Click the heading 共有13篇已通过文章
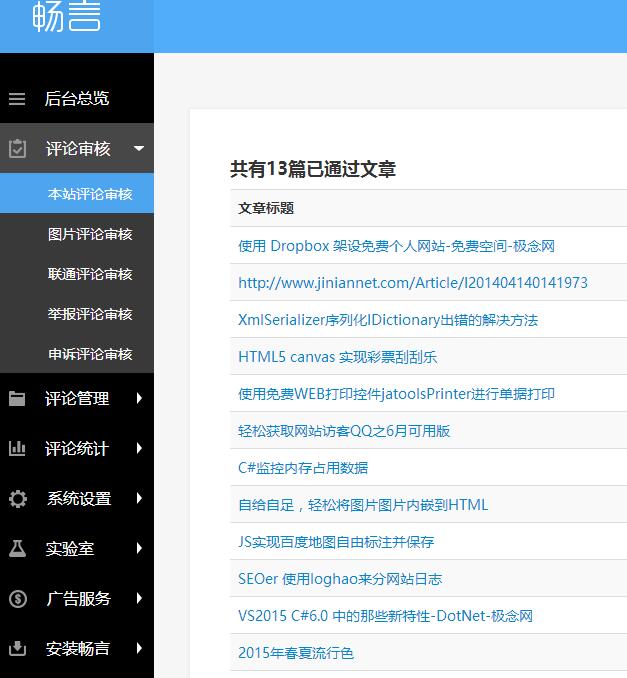627x678 pixels. coord(313,169)
